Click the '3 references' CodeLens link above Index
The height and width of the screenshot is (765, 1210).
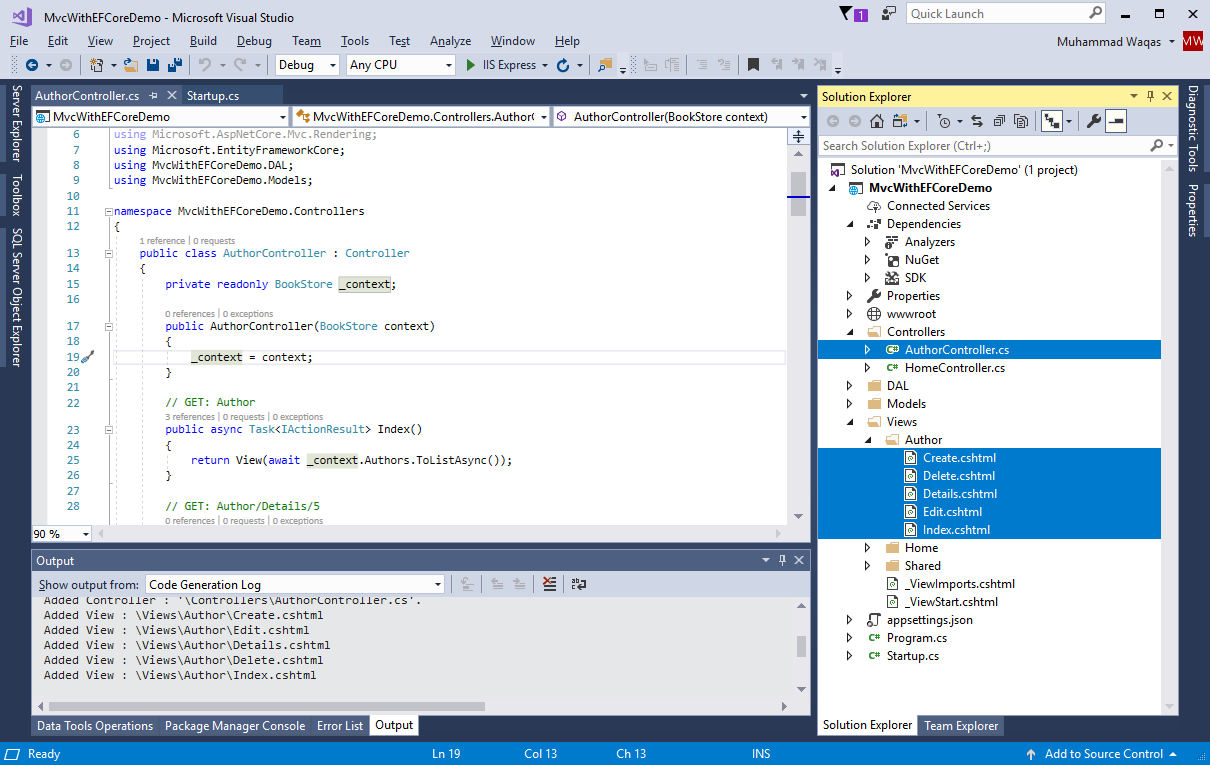pos(190,417)
